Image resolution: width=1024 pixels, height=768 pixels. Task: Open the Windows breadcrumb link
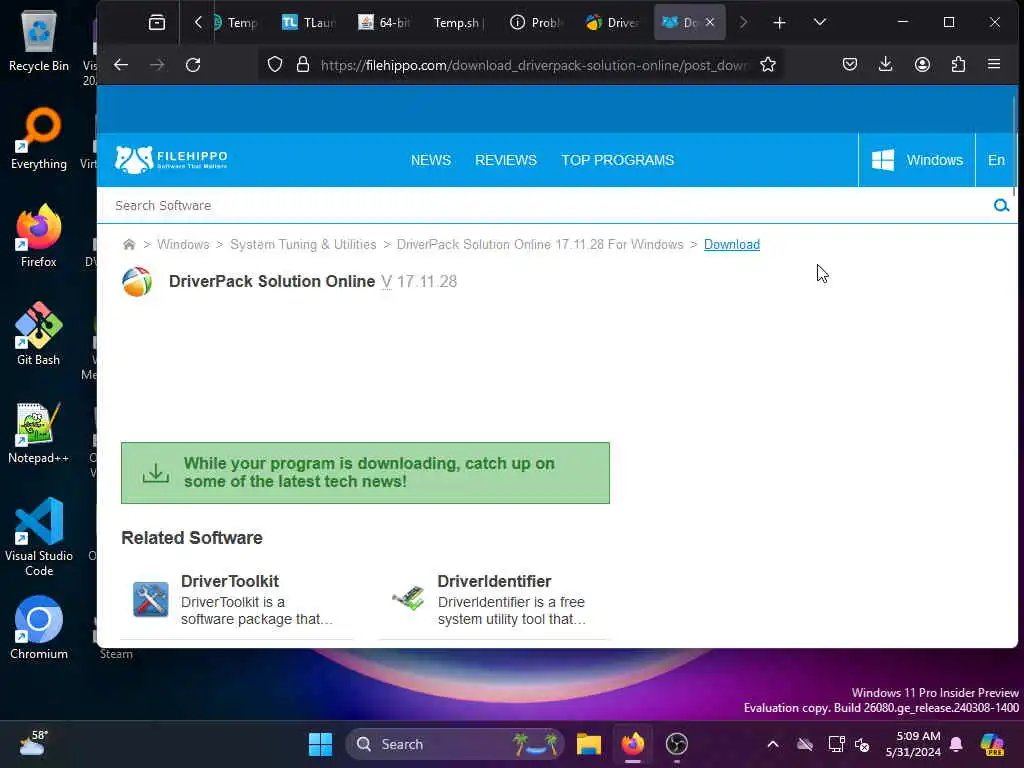(x=183, y=244)
